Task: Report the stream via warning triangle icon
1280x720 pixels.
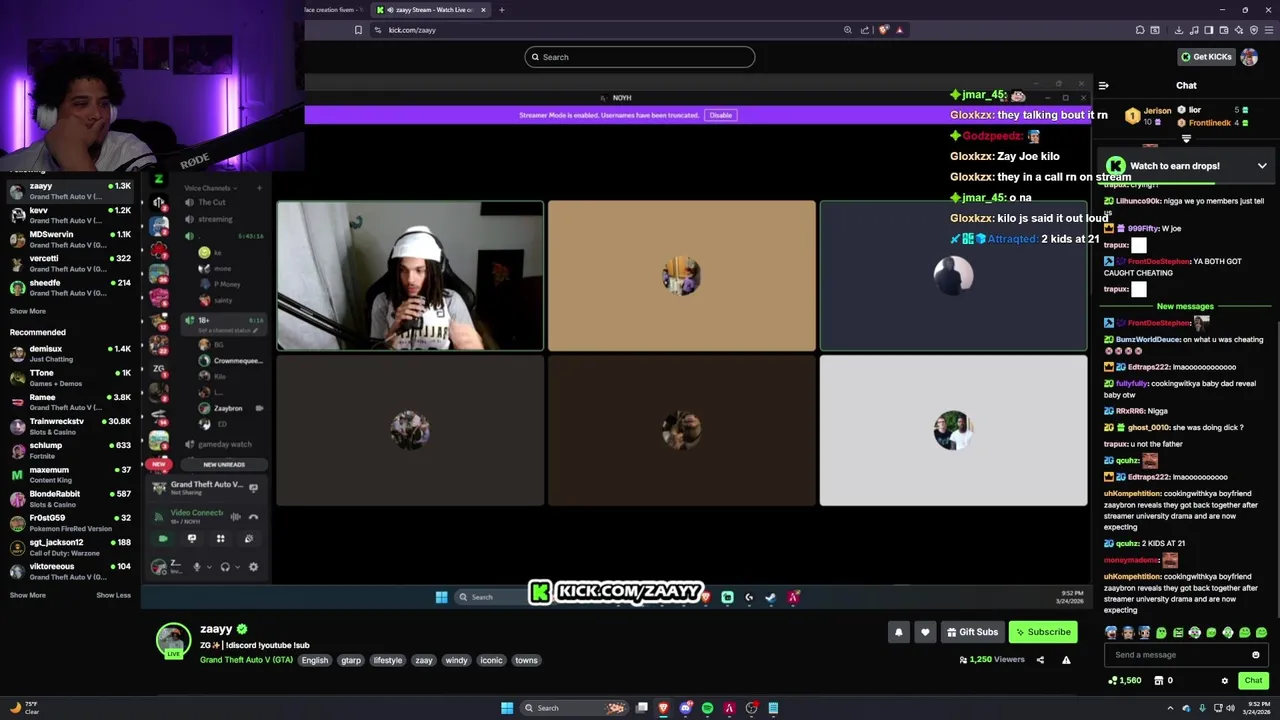Action: tap(1066, 660)
